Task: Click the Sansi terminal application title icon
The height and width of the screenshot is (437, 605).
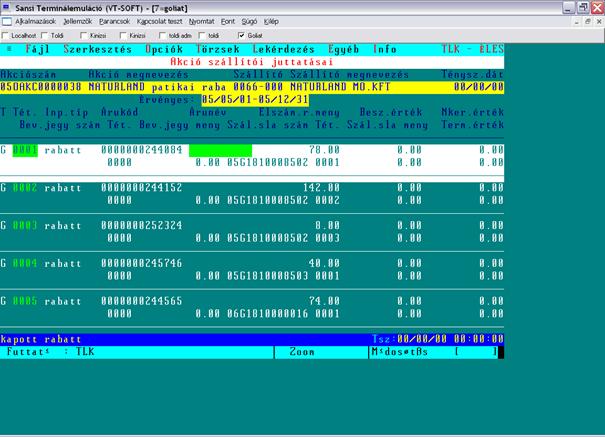Action: pos(7,7)
